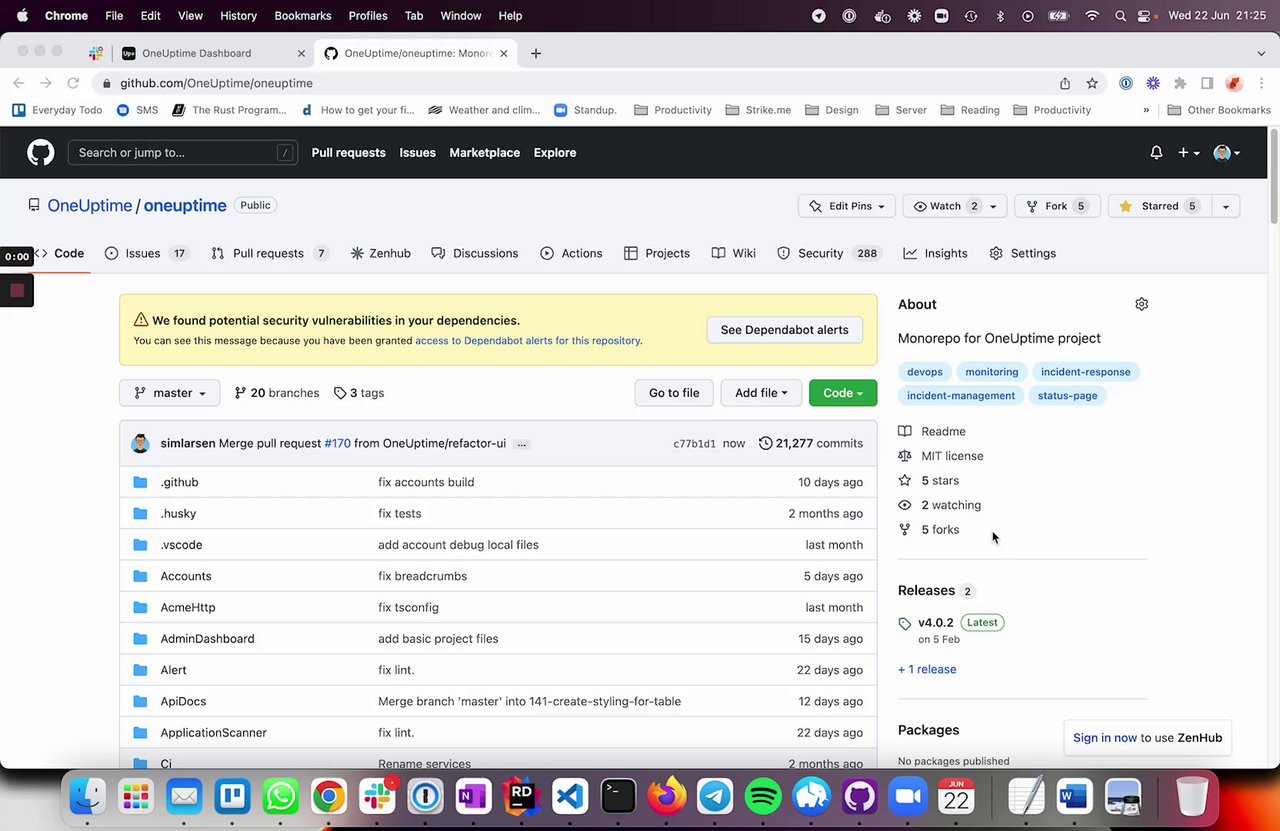The image size is (1280, 831).
Task: Open the notifications bell
Action: point(1156,153)
